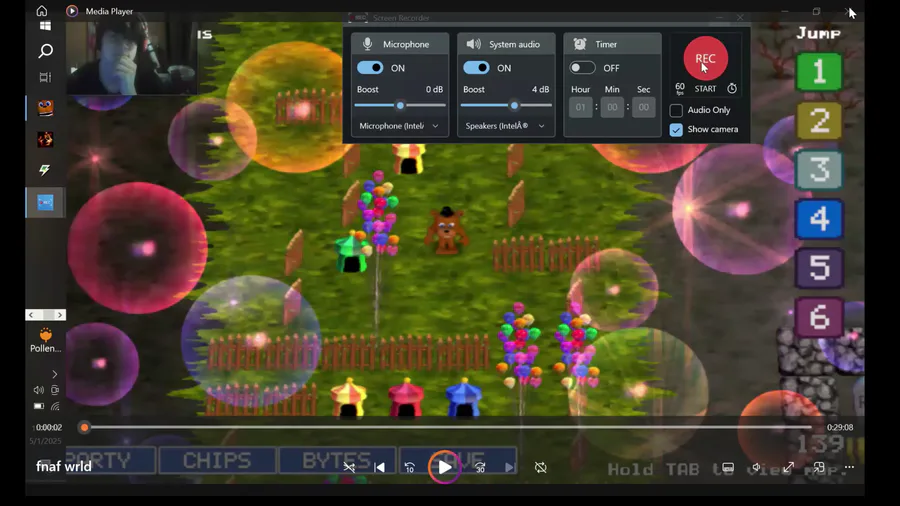Select the orange Freddy face taskbar app

click(45, 108)
